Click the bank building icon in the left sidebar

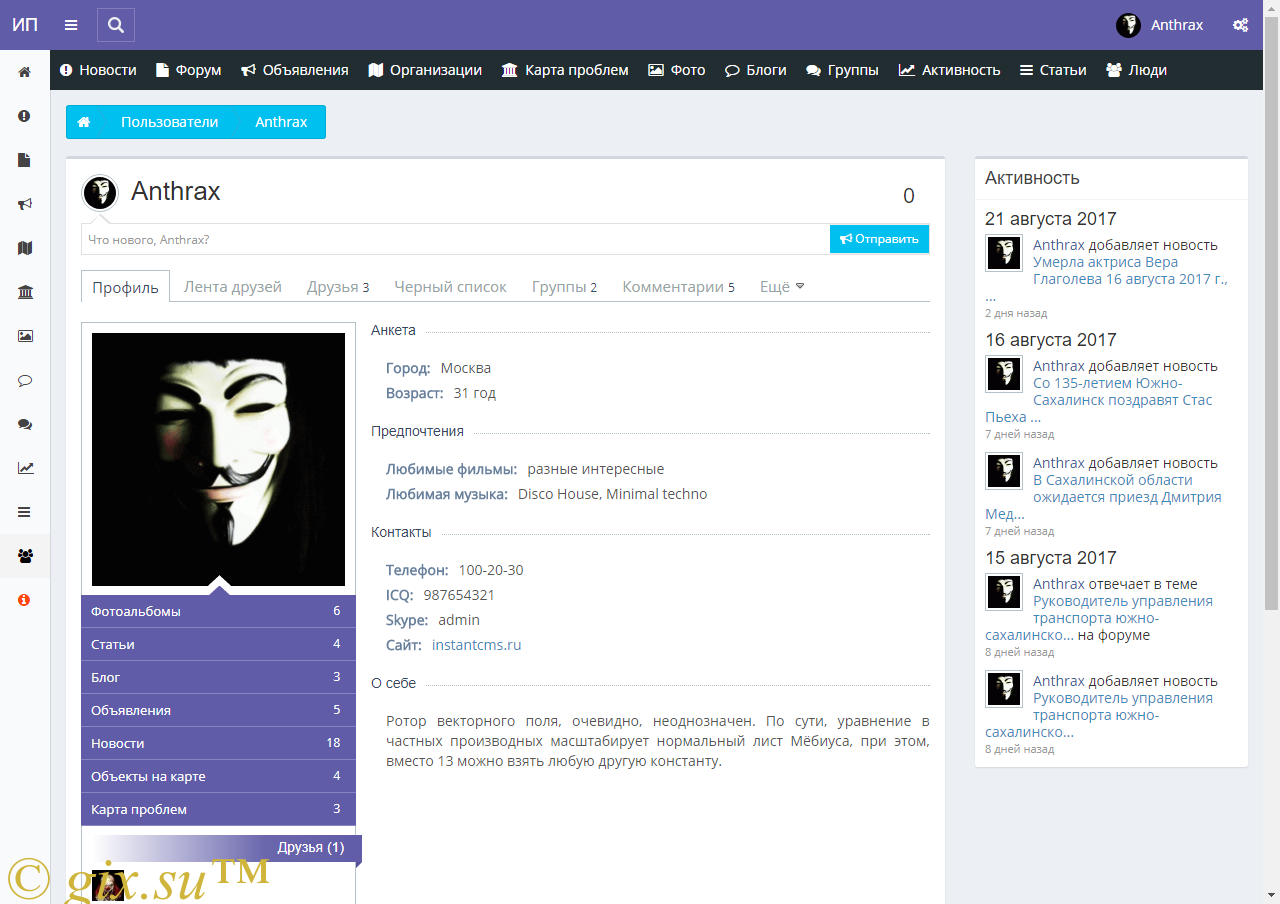25,292
